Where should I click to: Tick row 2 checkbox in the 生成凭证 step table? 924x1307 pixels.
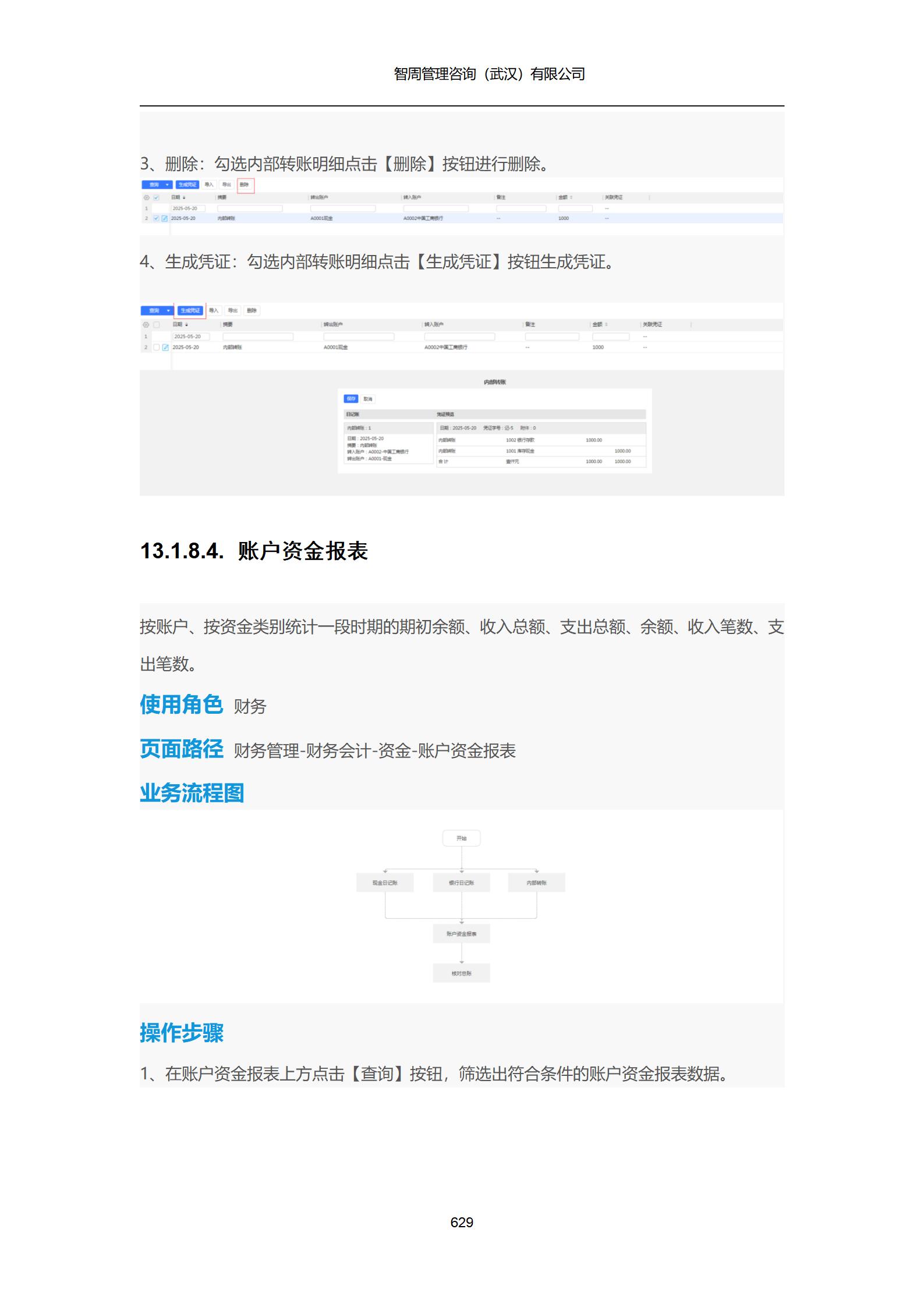click(156, 348)
